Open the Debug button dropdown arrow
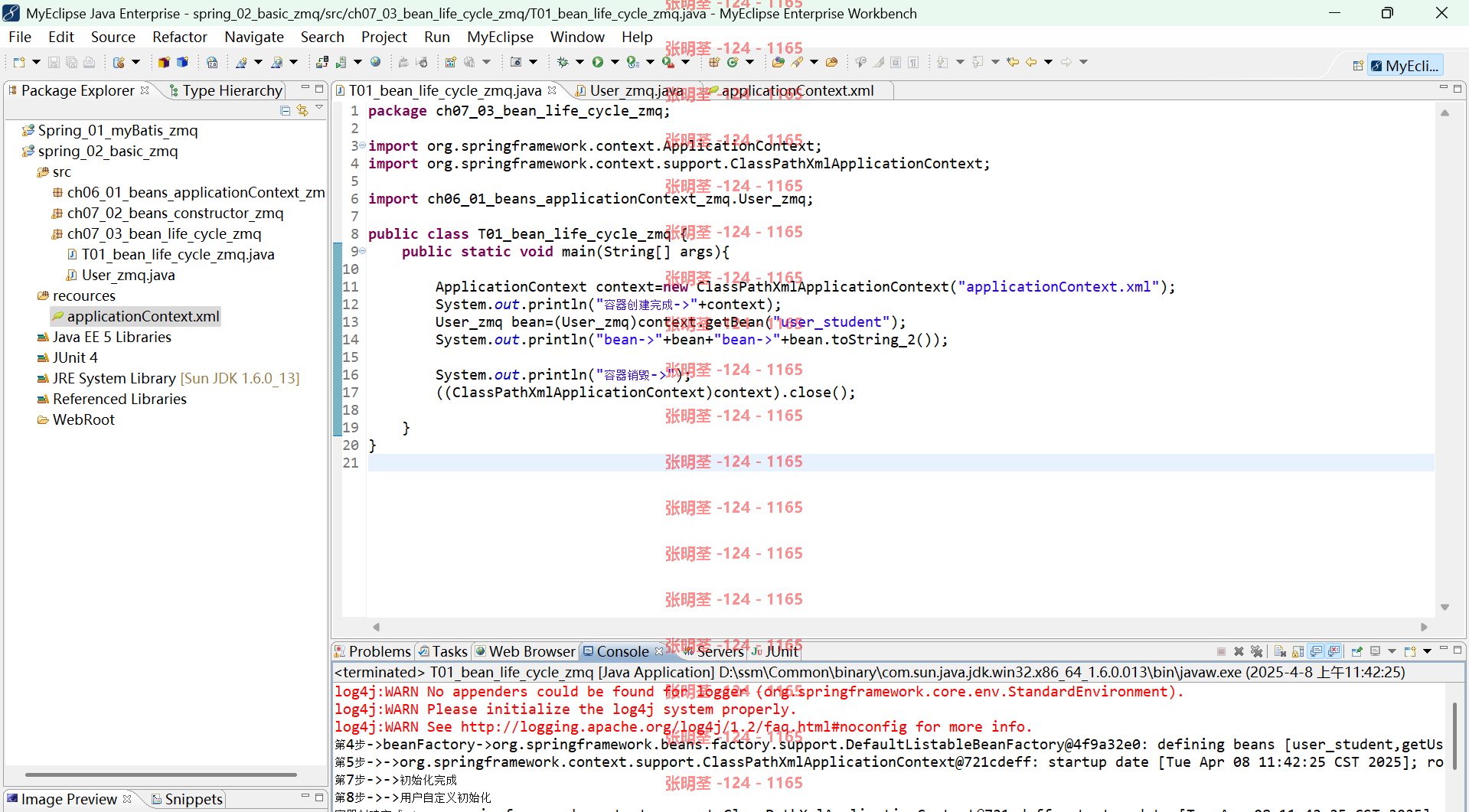Screen dimensions: 1469x812 pos(579,62)
